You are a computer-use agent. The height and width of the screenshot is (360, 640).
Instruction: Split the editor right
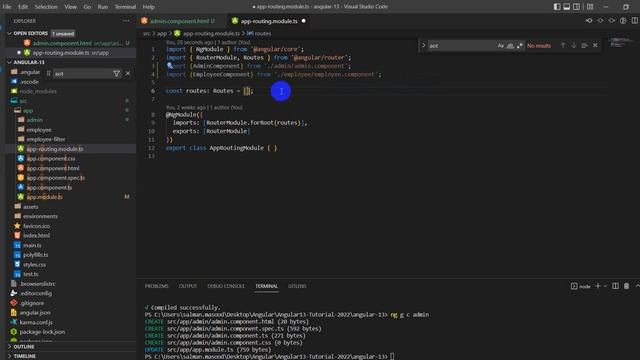pos(635,20)
